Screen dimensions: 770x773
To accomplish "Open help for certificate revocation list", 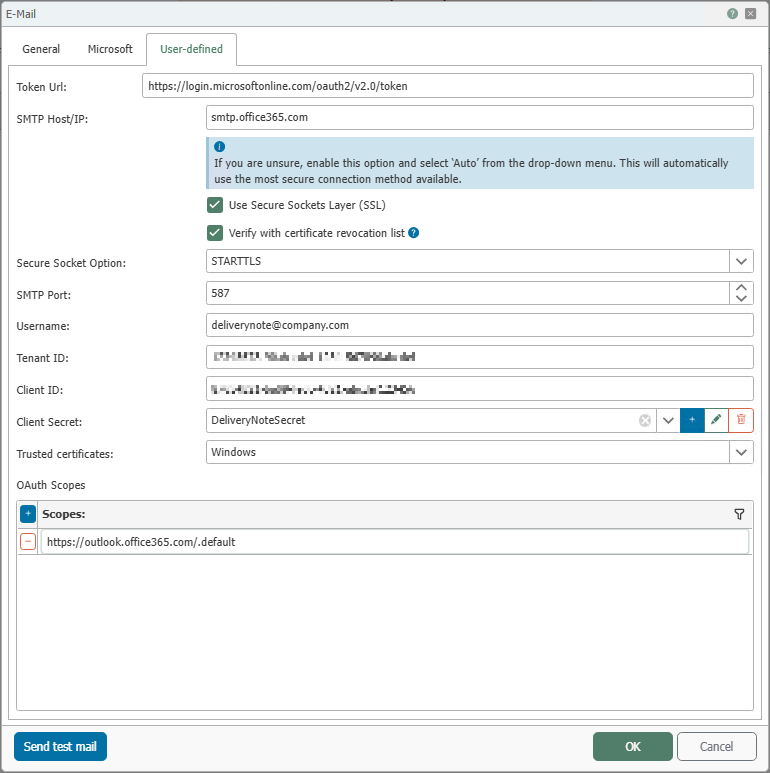I will pyautogui.click(x=414, y=233).
